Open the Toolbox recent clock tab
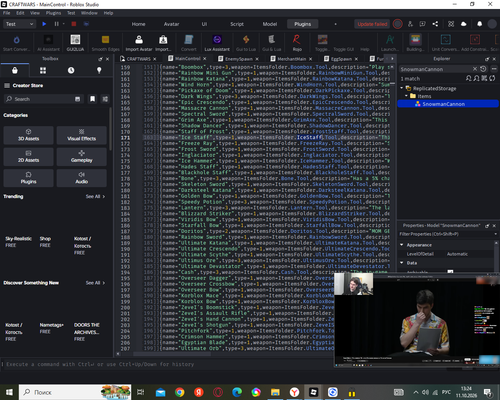500x400 pixels. 71,70
